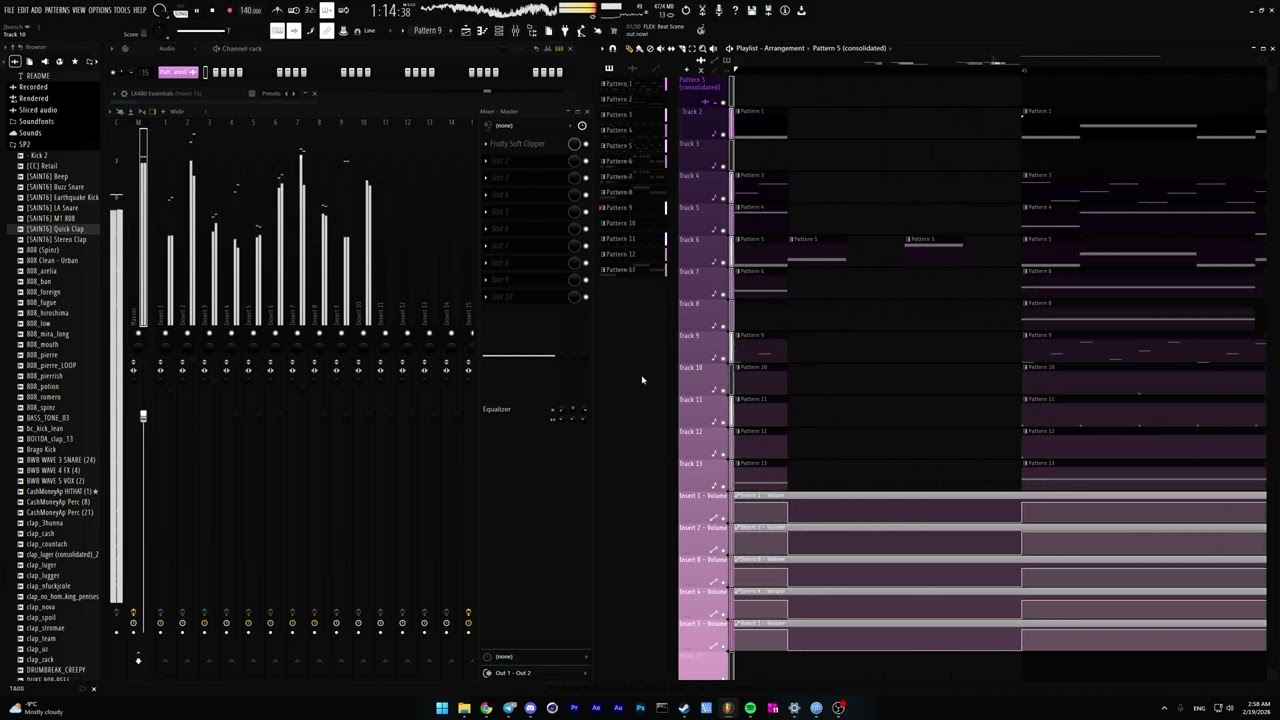Save the project with the floppy disk icon
Screen dimensions: 1280x720
752,10
